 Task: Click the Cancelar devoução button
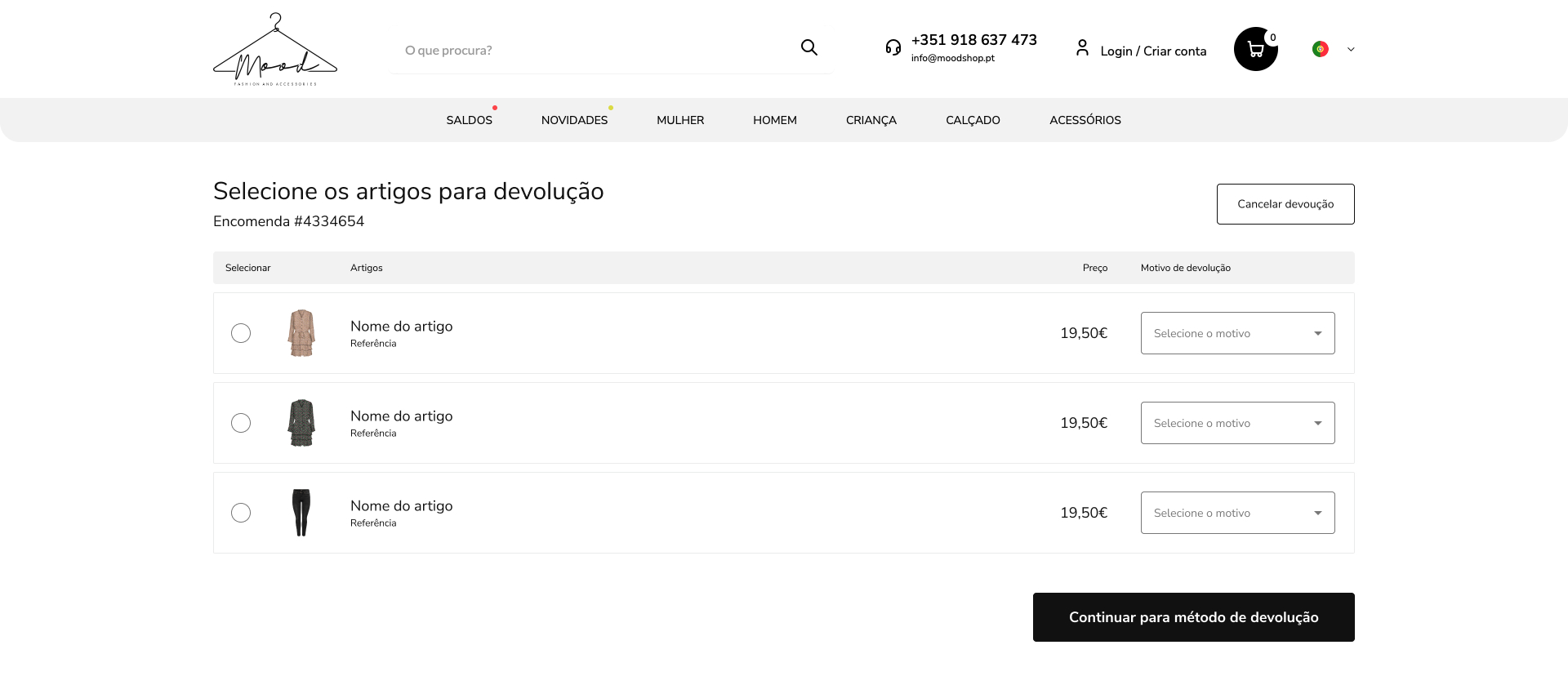(1285, 204)
